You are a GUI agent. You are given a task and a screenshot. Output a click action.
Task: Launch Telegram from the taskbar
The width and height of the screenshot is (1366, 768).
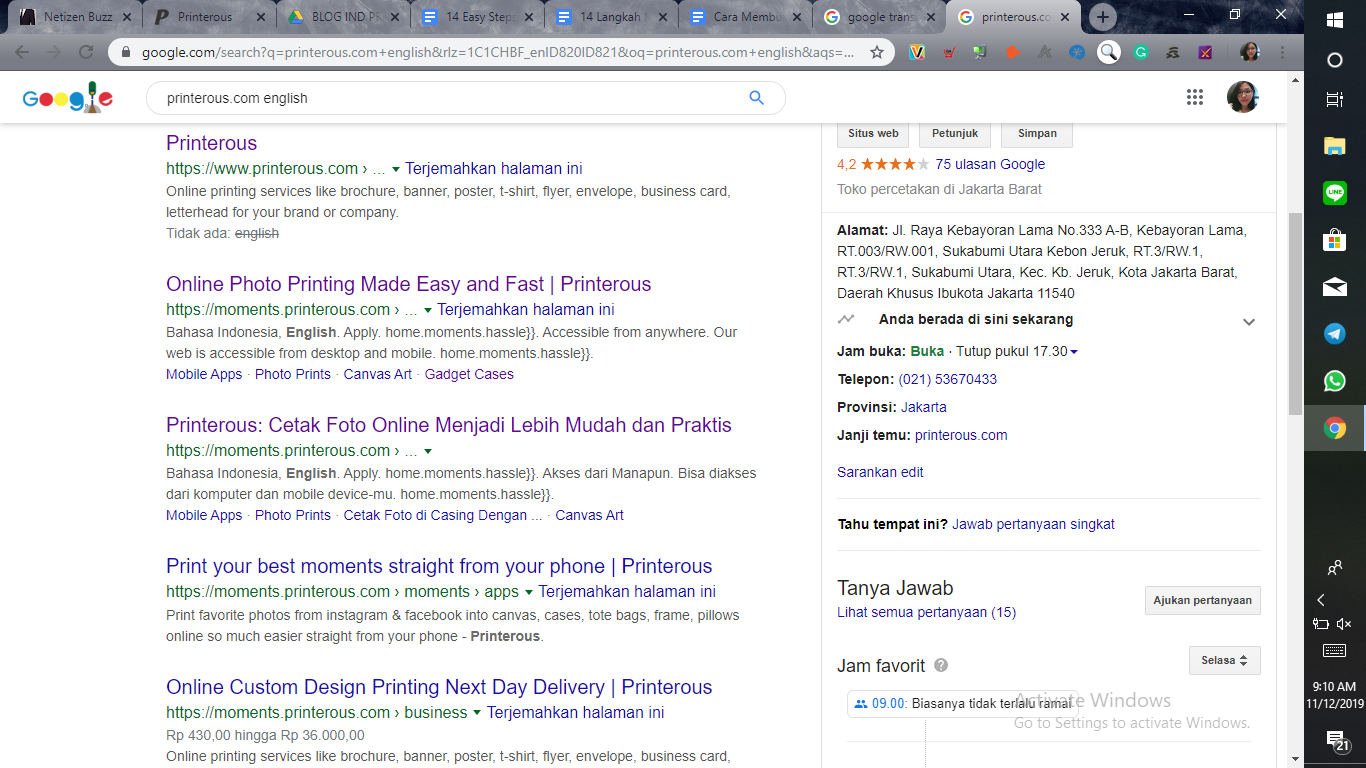[1334, 334]
